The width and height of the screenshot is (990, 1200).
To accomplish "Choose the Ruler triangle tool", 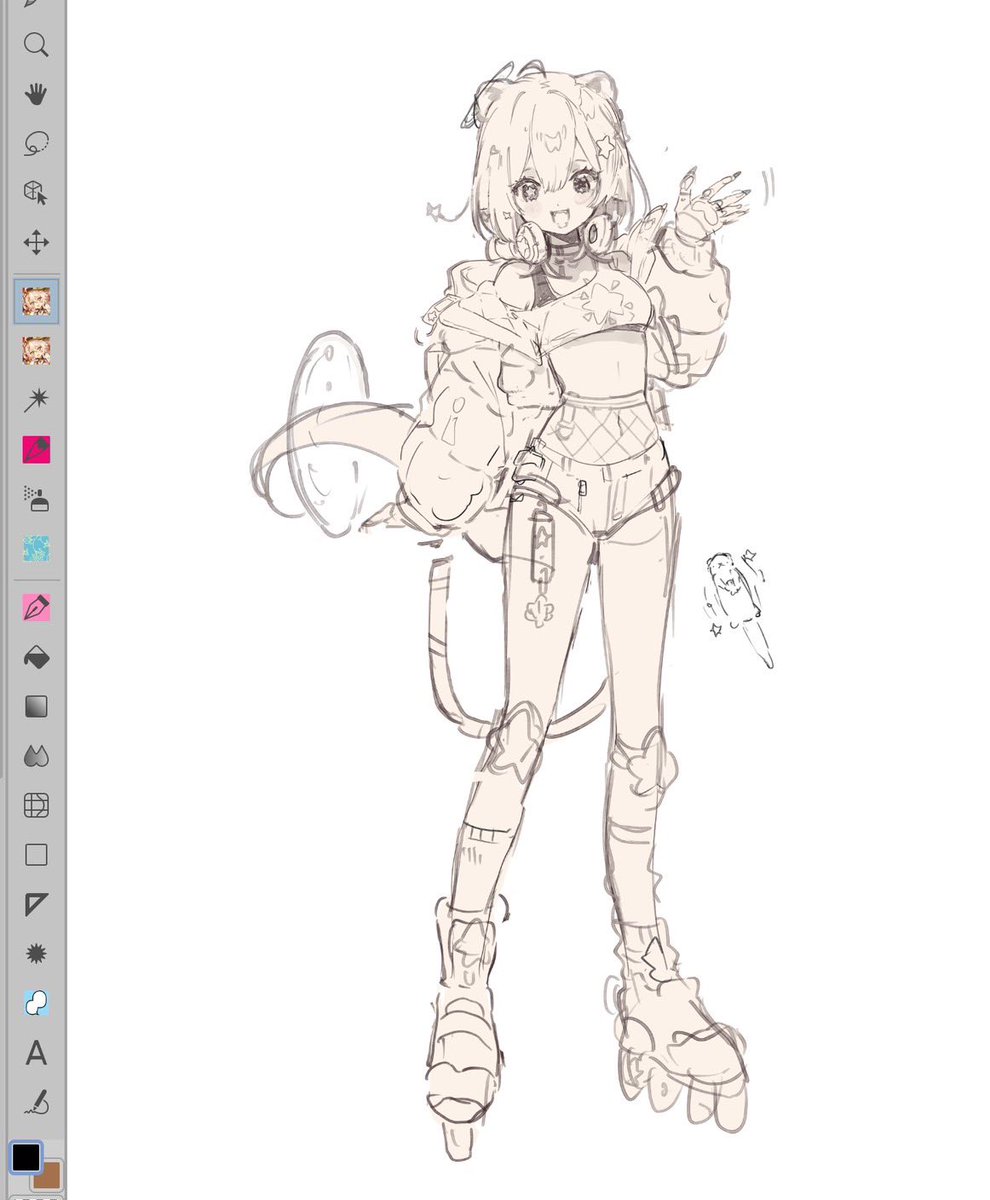I will tap(36, 905).
